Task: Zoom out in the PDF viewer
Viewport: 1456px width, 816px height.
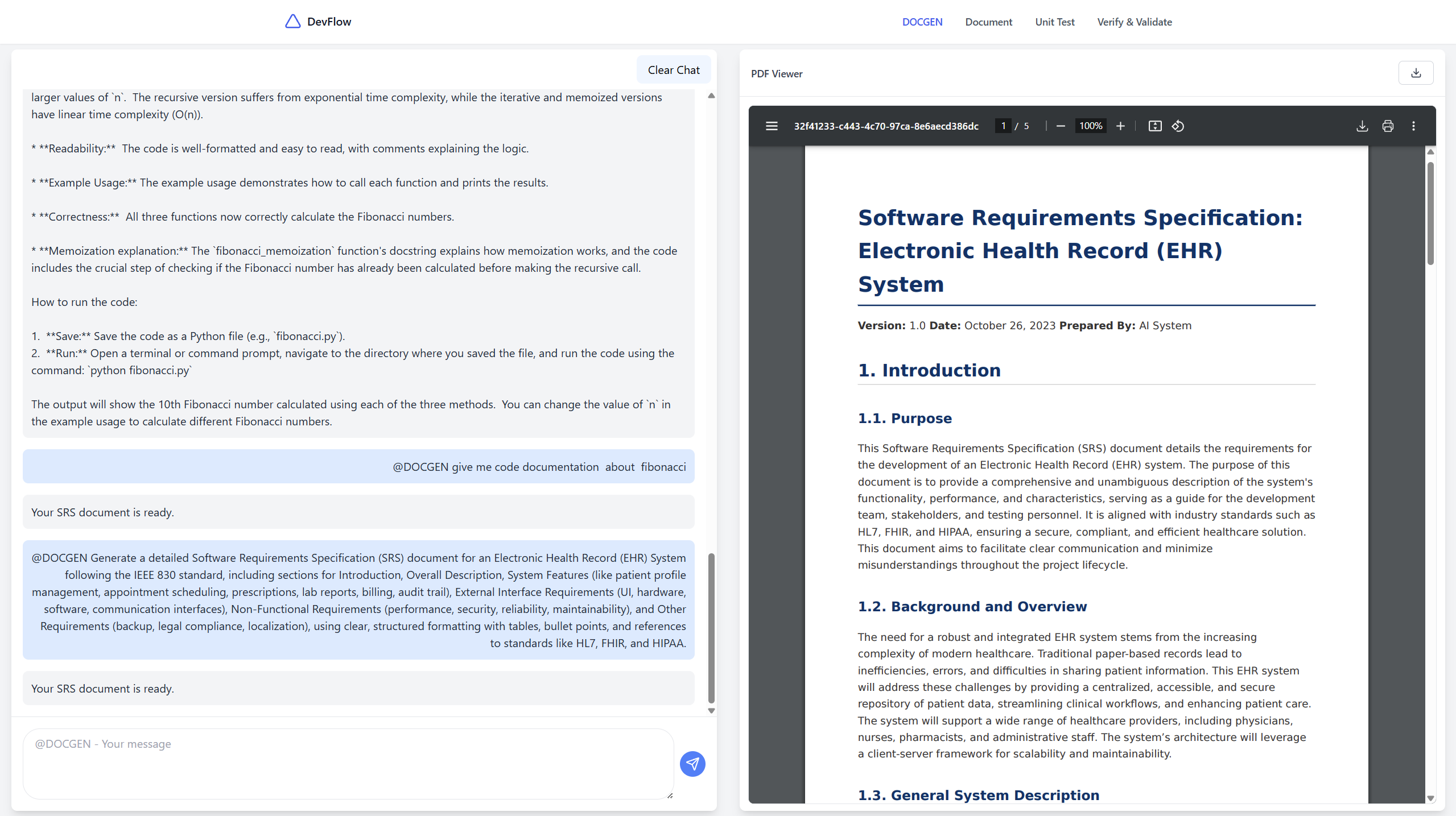Action: (x=1060, y=126)
